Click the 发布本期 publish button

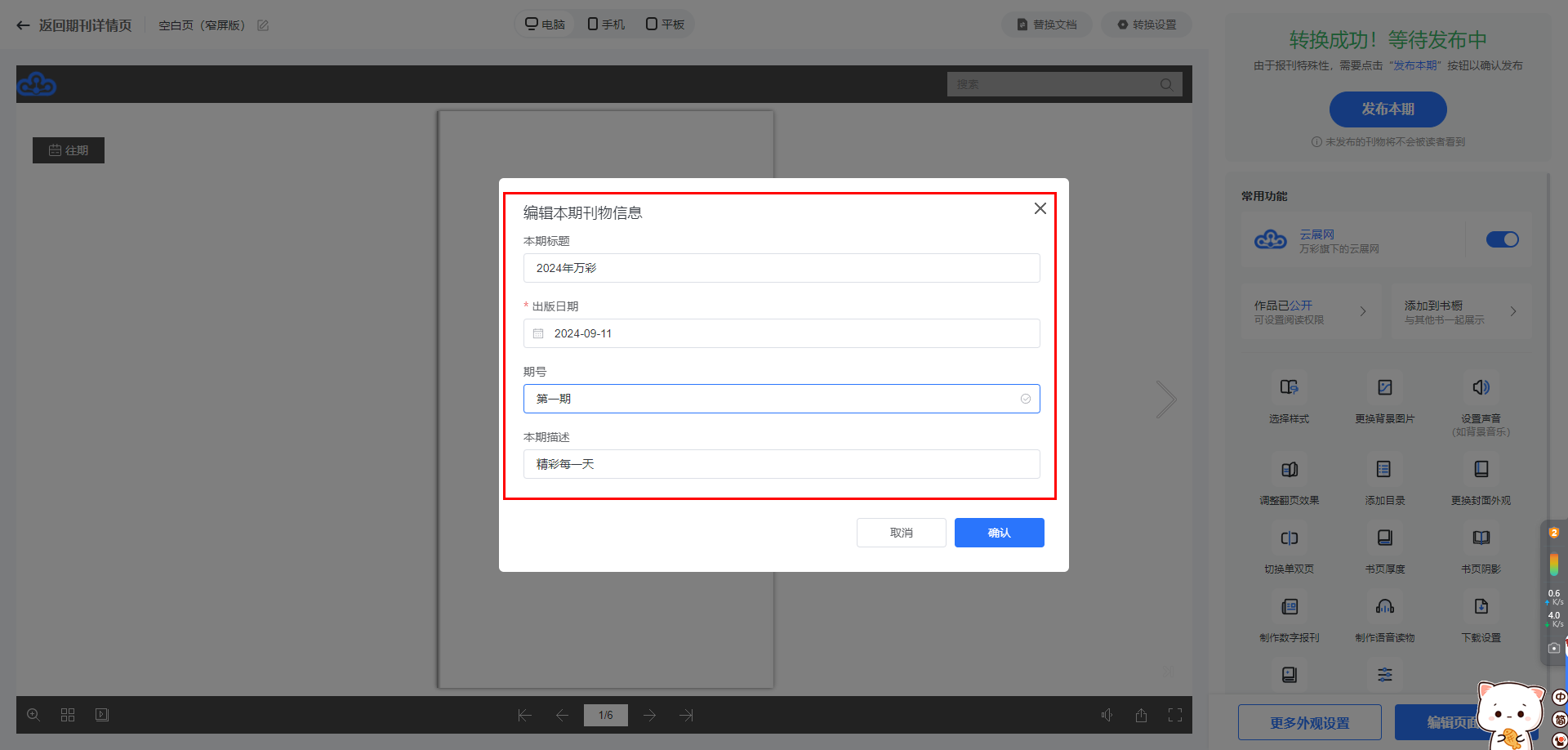(x=1388, y=109)
